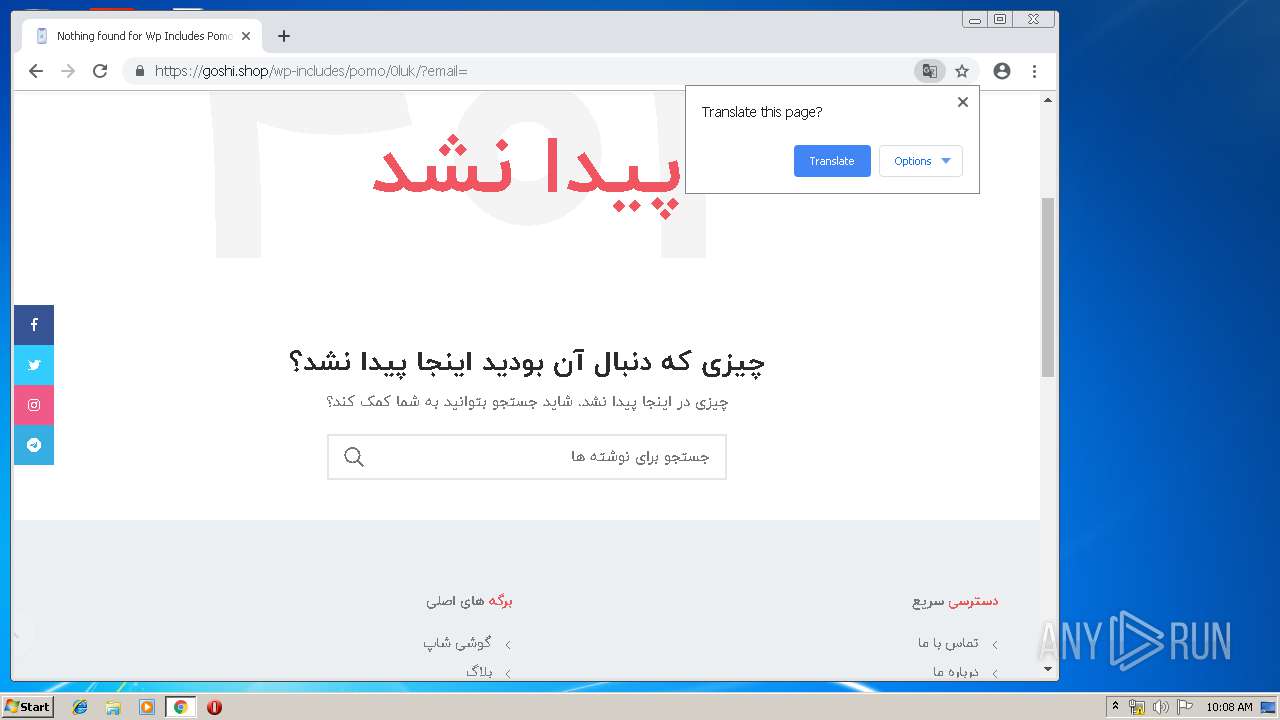1280x720 pixels.
Task: Open the 'تماس با ما' footer link
Action: click(x=948, y=643)
